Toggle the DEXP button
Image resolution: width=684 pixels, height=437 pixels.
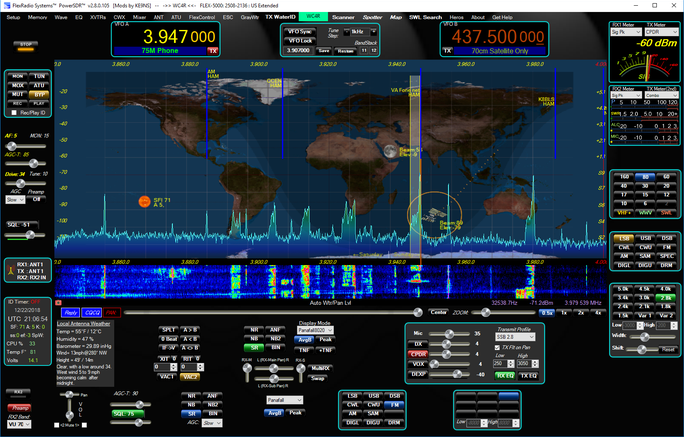tap(418, 374)
